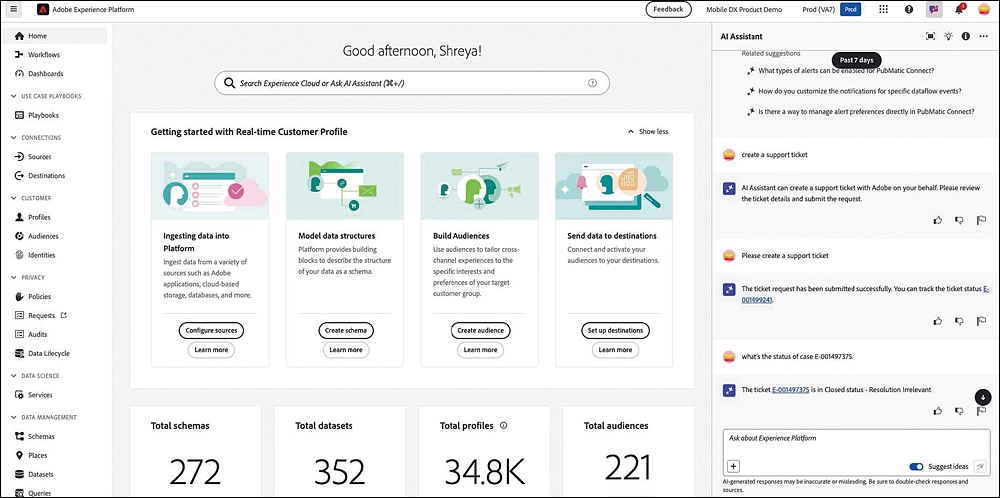Image resolution: width=1000 pixels, height=498 pixels.
Task: Click the plus attach button in chat box
Action: [x=733, y=466]
